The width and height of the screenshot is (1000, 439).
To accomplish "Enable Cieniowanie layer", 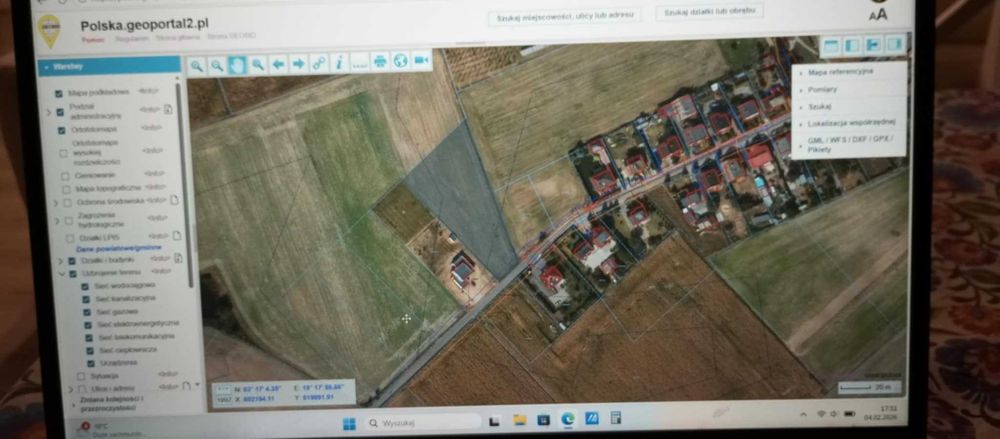I will click(x=65, y=175).
